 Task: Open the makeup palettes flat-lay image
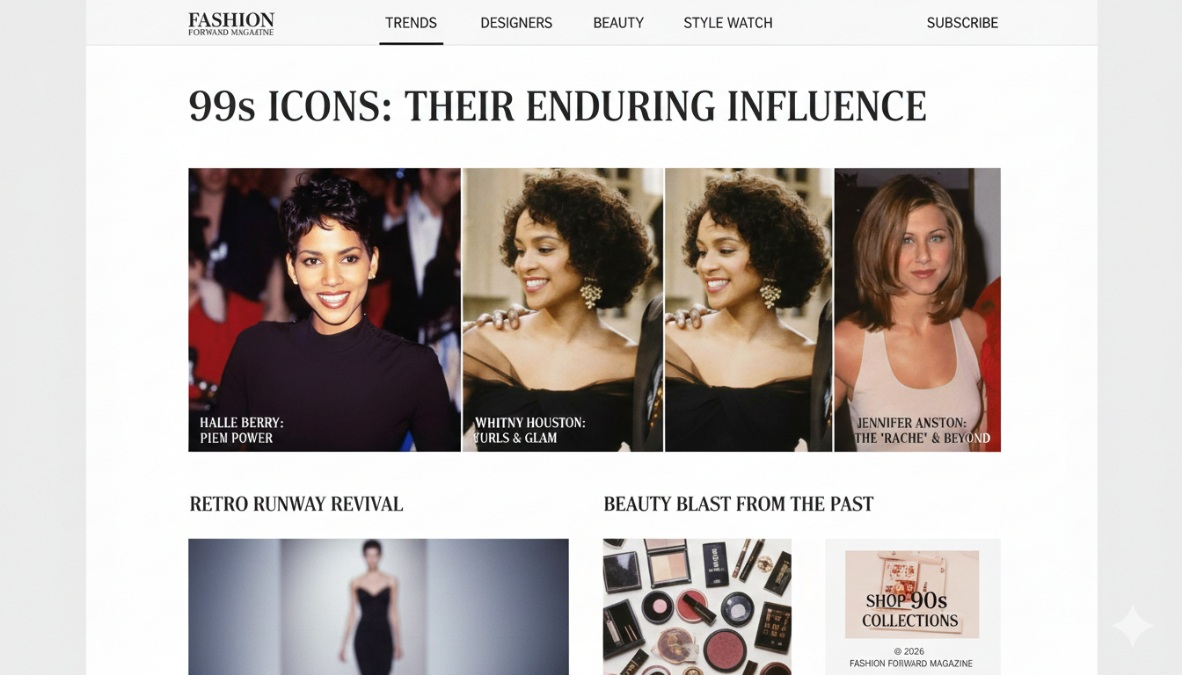697,606
